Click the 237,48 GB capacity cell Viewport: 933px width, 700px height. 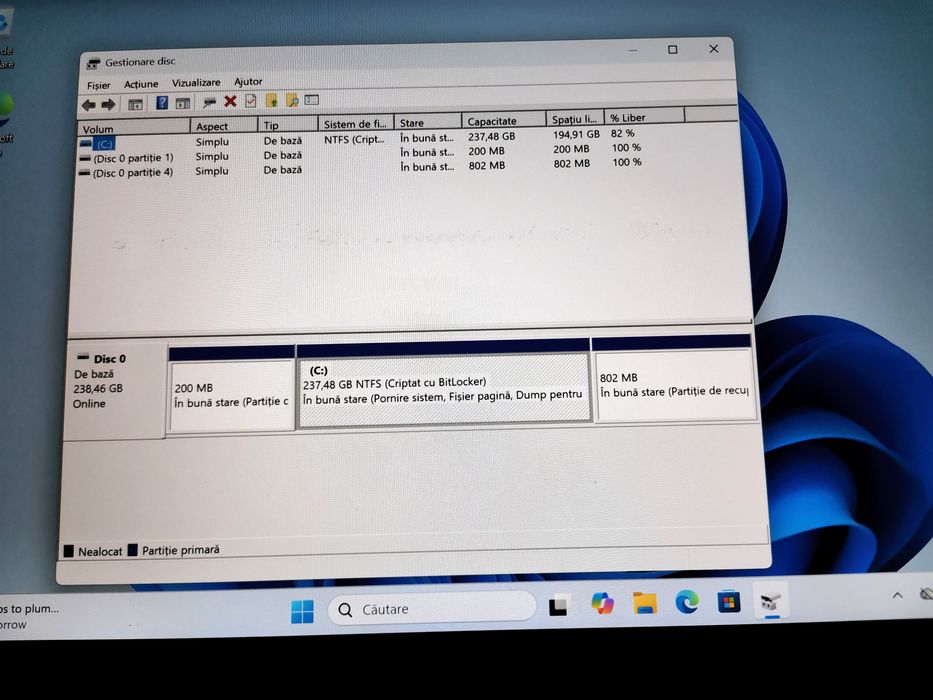(x=491, y=136)
